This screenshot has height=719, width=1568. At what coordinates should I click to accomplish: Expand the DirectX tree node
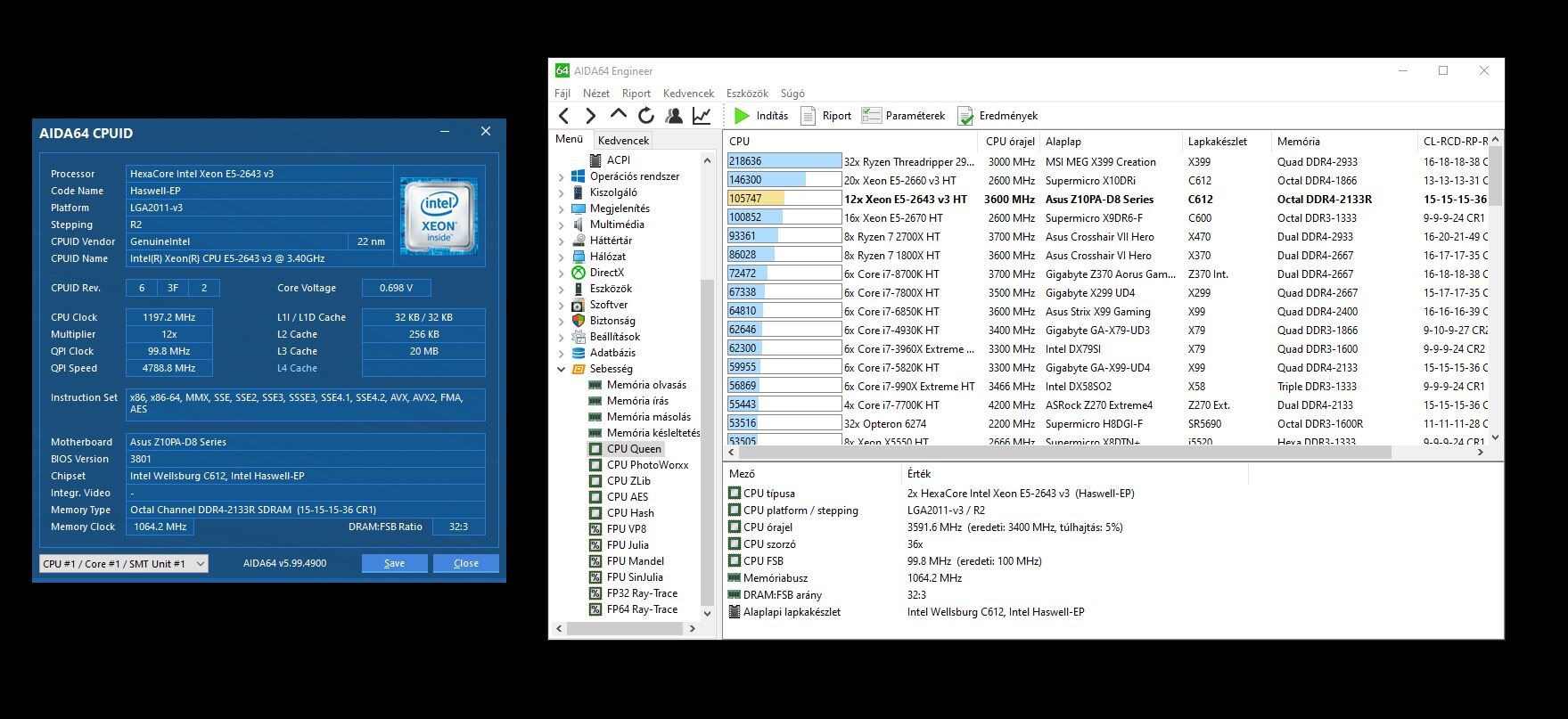562,273
